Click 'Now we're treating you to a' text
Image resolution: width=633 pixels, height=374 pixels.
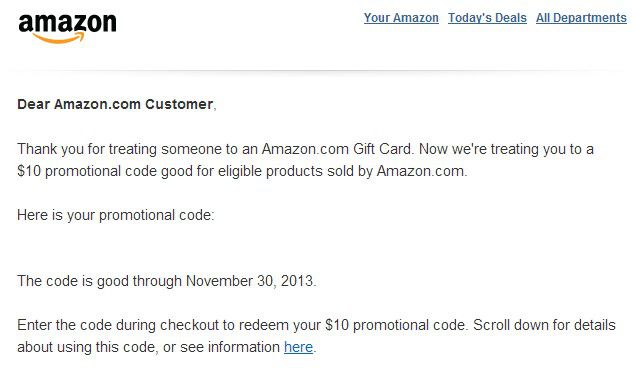click(506, 149)
